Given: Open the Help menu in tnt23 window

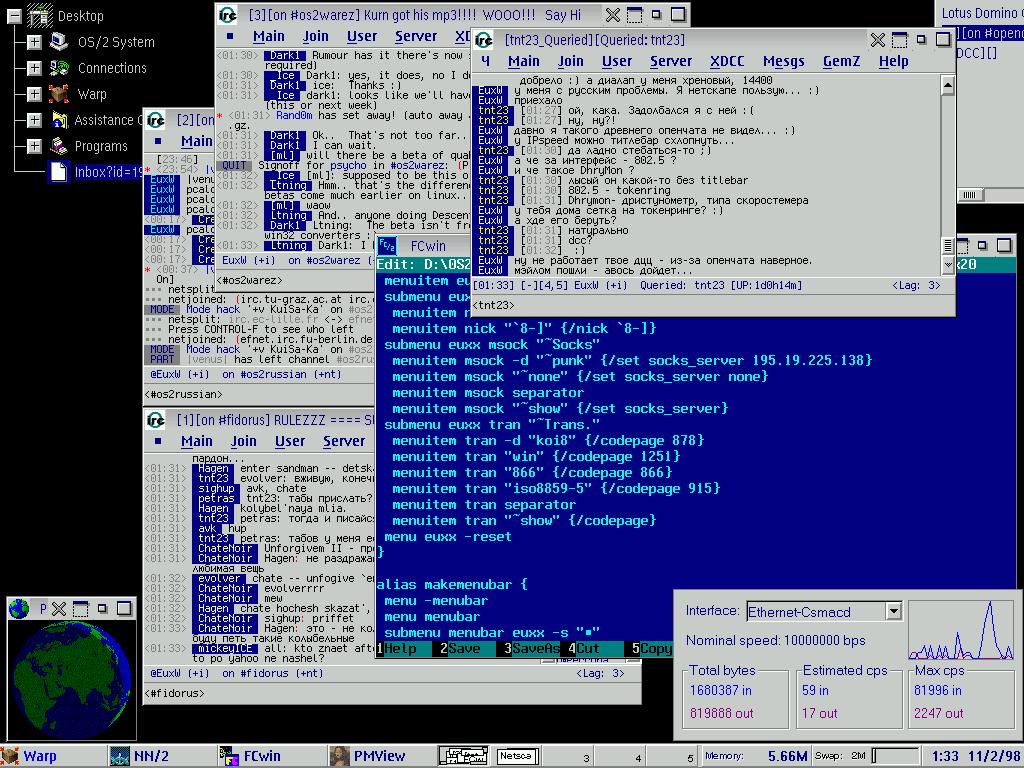Looking at the screenshot, I should click(893, 61).
